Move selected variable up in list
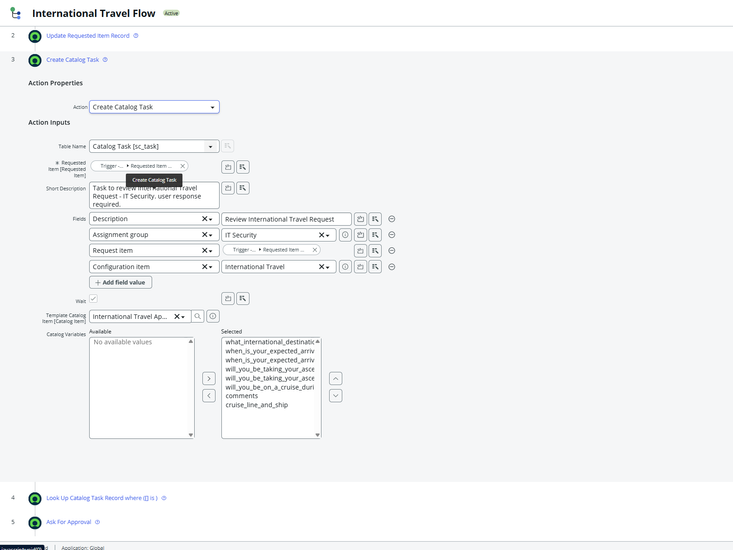 [x=335, y=379]
